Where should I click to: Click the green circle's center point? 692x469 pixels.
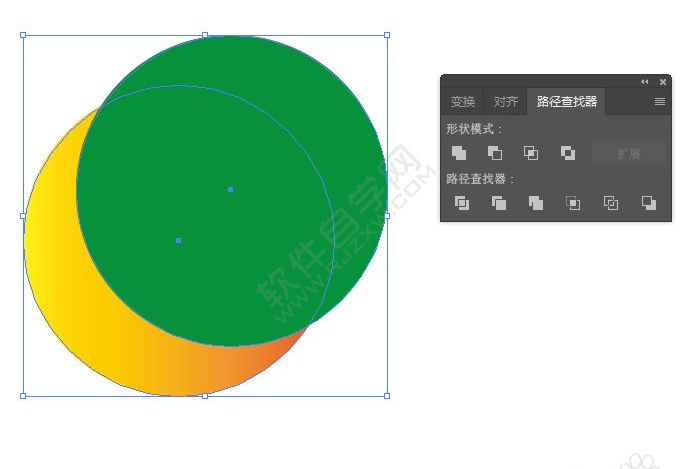pyautogui.click(x=230, y=189)
